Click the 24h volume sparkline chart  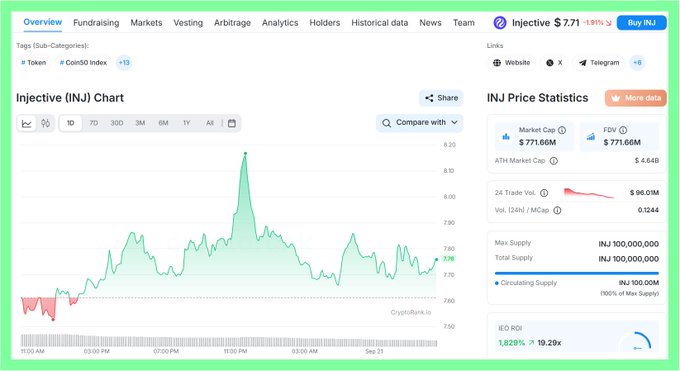(588, 193)
